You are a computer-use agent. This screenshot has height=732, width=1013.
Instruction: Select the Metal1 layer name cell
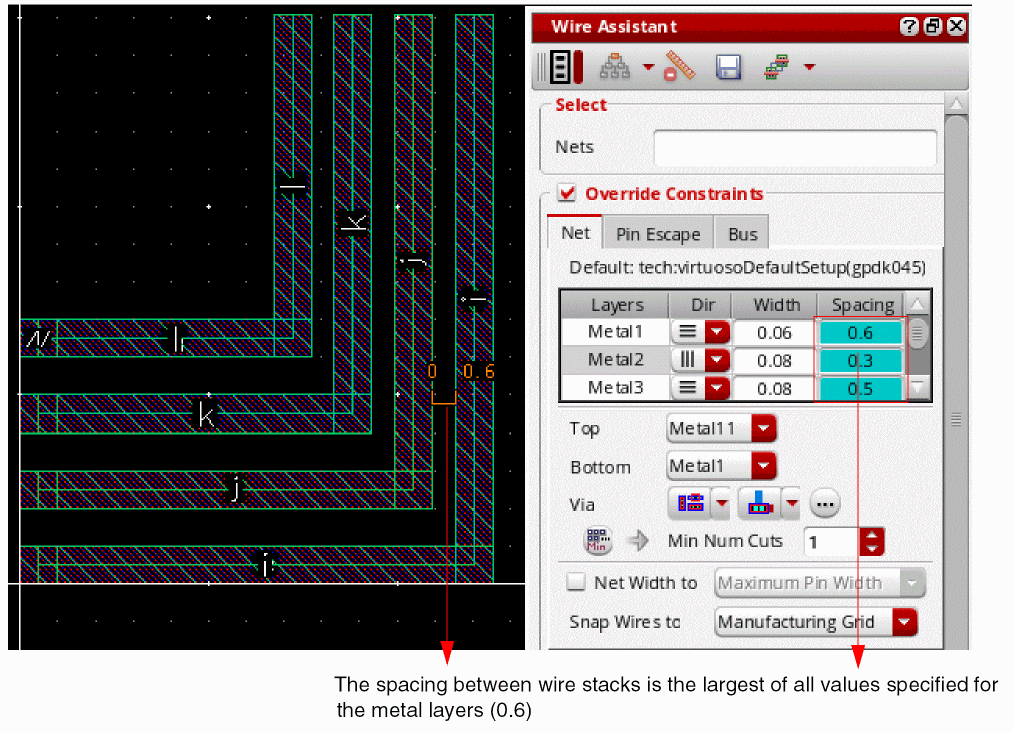[615, 332]
